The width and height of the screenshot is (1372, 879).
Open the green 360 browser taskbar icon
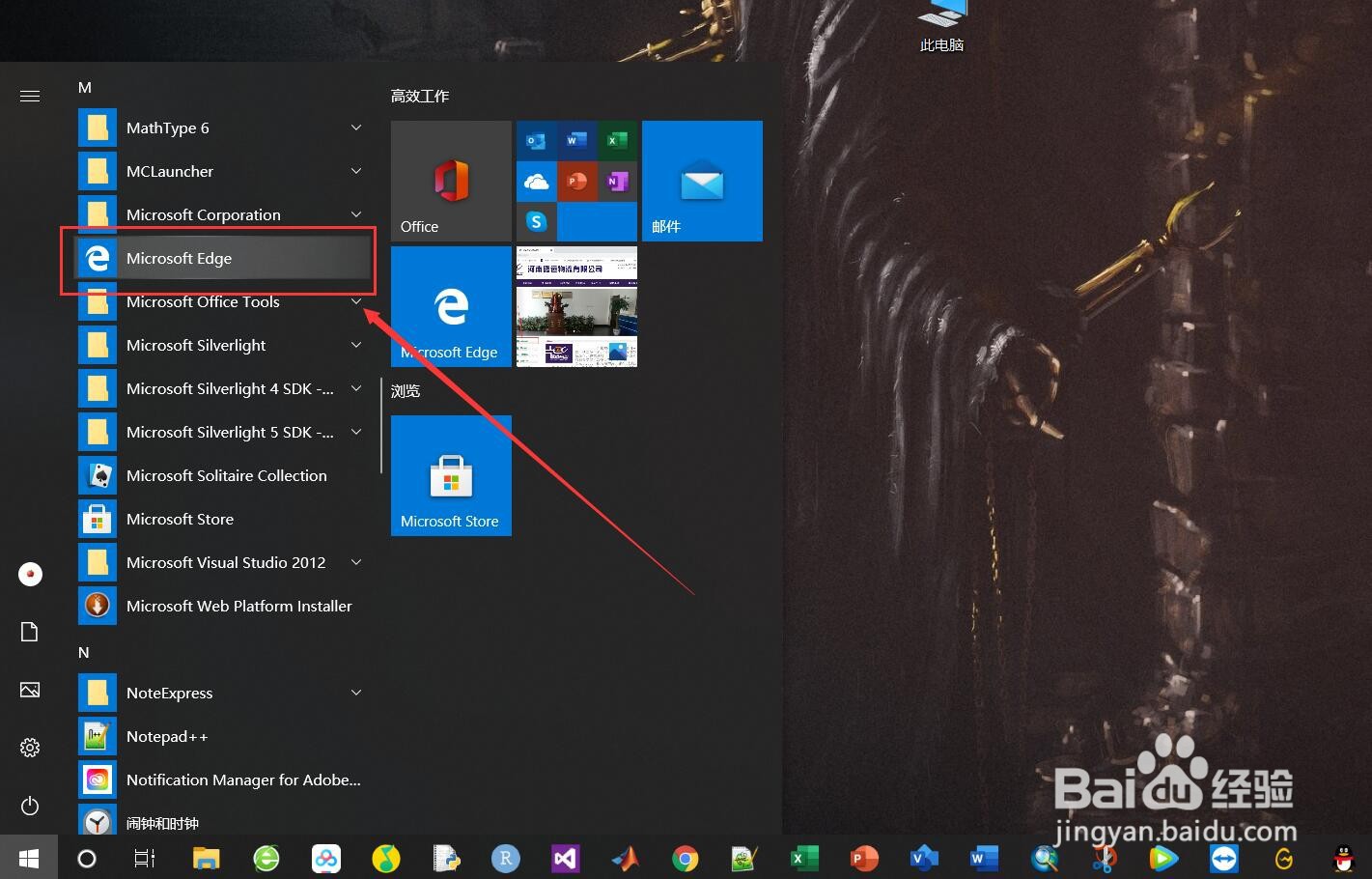pyautogui.click(x=266, y=858)
